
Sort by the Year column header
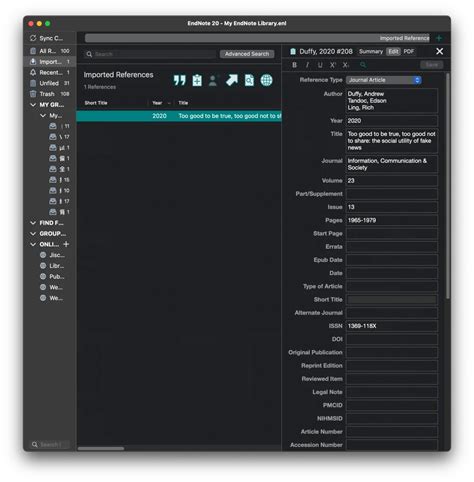pyautogui.click(x=157, y=103)
